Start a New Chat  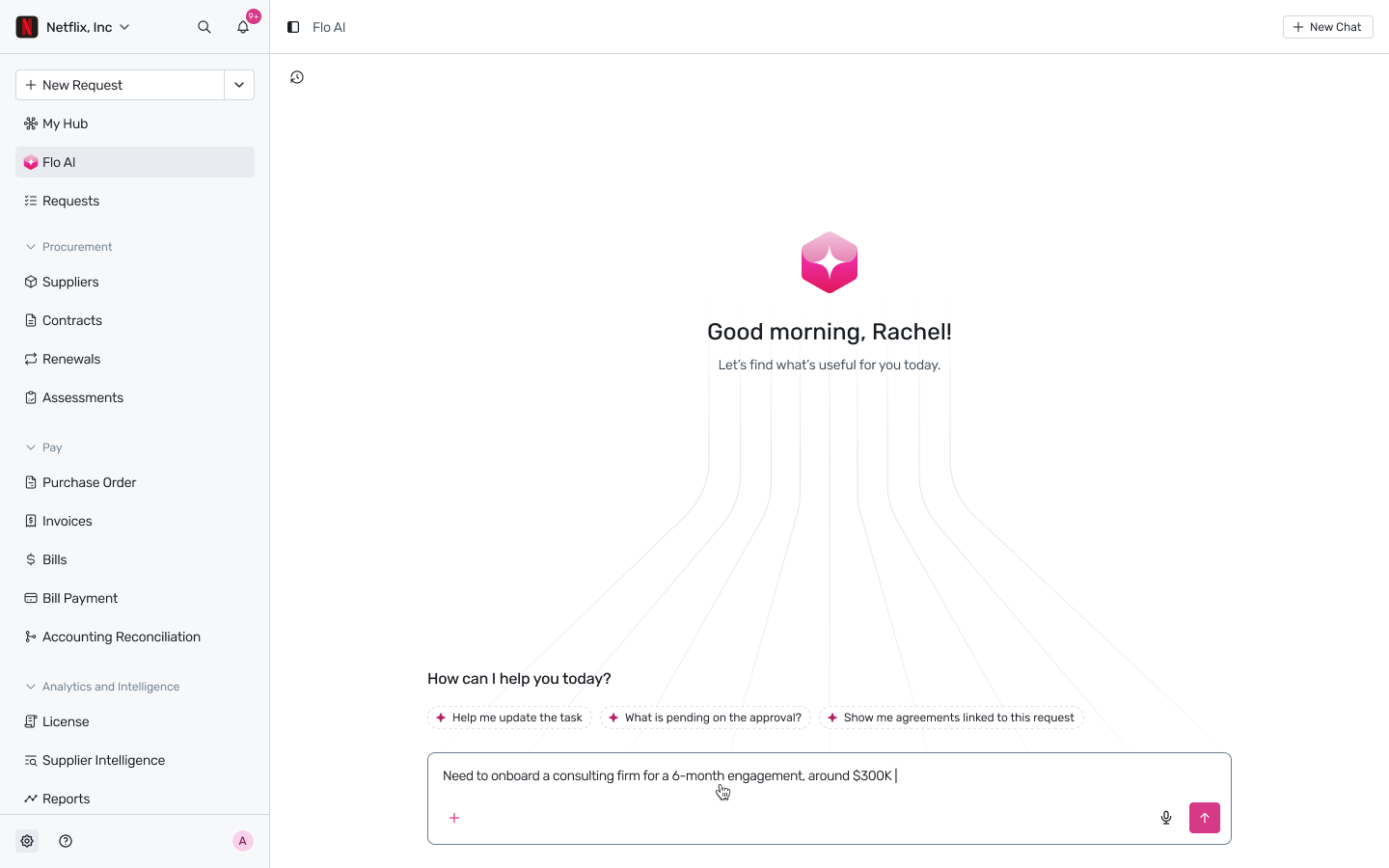[x=1327, y=27]
